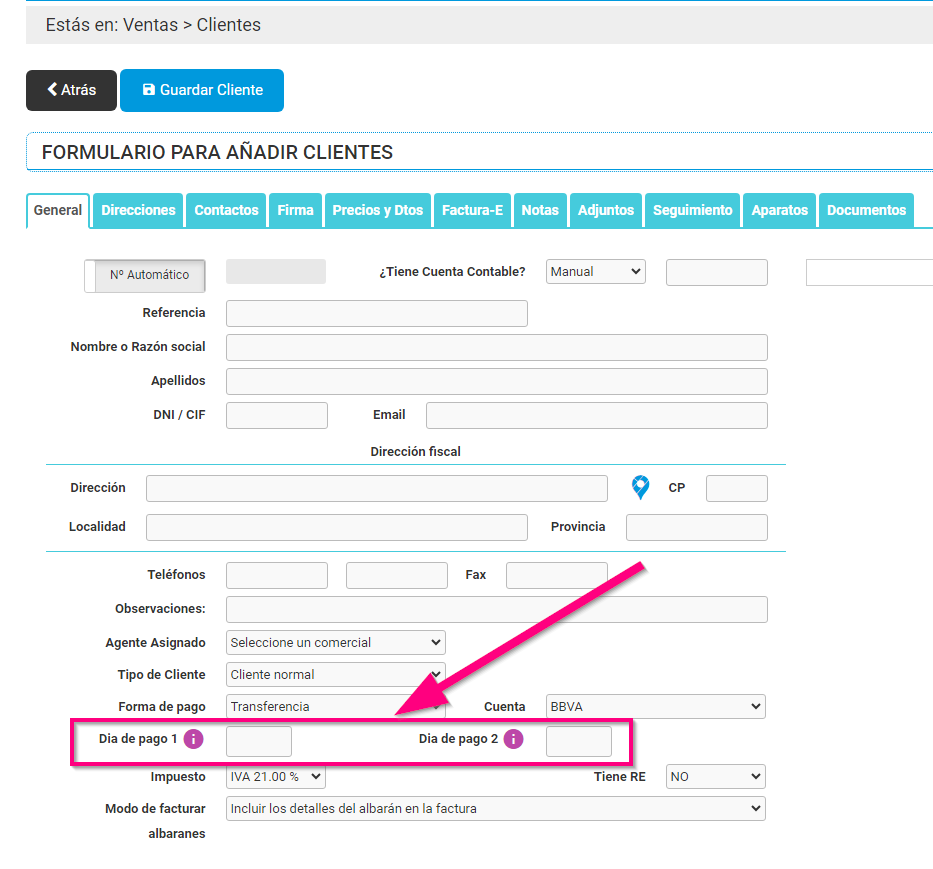This screenshot has width=933, height=869.
Task: Open the Tiene RE dropdown
Action: pyautogui.click(x=715, y=776)
